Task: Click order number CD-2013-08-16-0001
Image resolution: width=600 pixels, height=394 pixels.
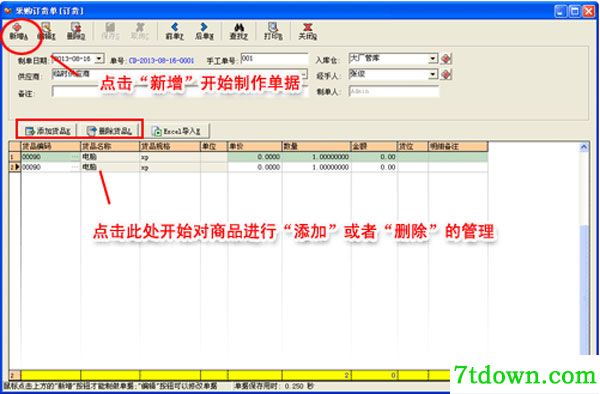Action: coord(161,60)
